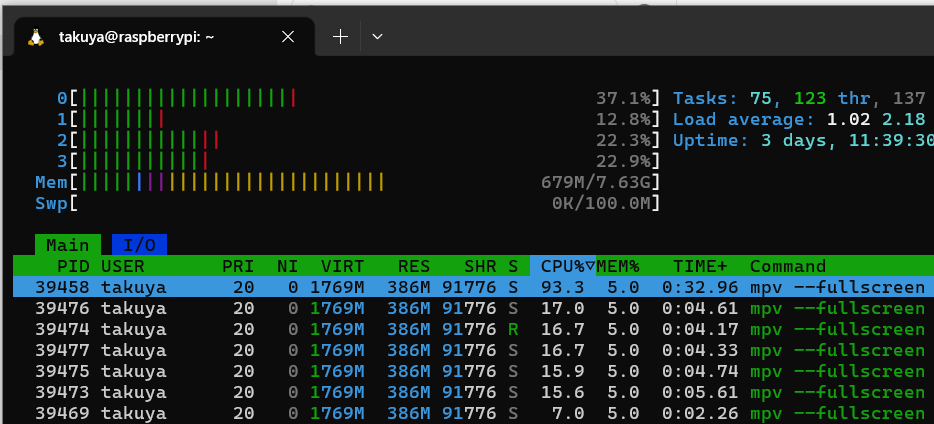Screen dimensions: 934x424
Task: Click the 0:05.61 TIME+ value
Action: (x=700, y=392)
